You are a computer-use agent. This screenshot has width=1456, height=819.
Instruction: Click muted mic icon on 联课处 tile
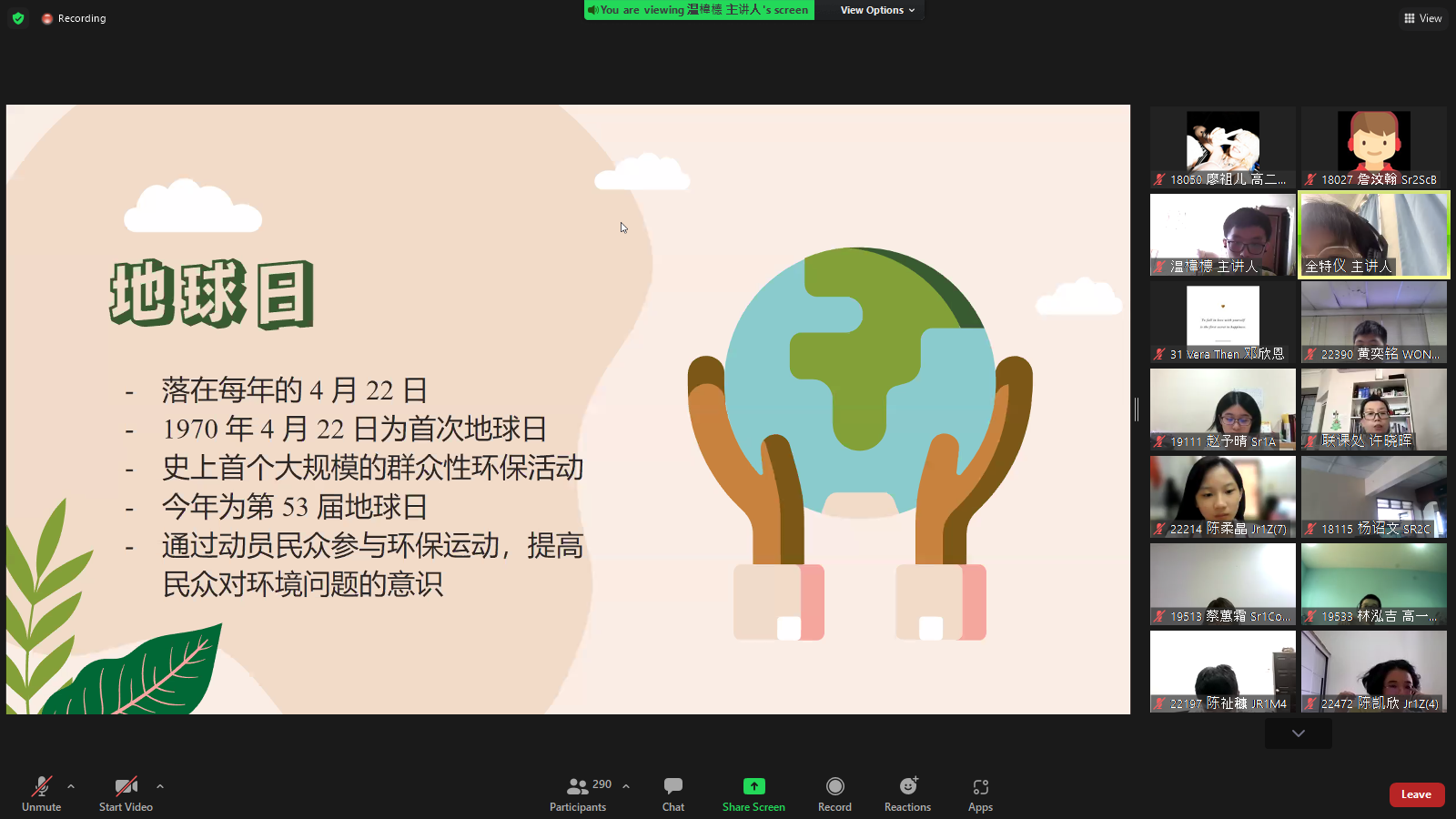(x=1310, y=441)
